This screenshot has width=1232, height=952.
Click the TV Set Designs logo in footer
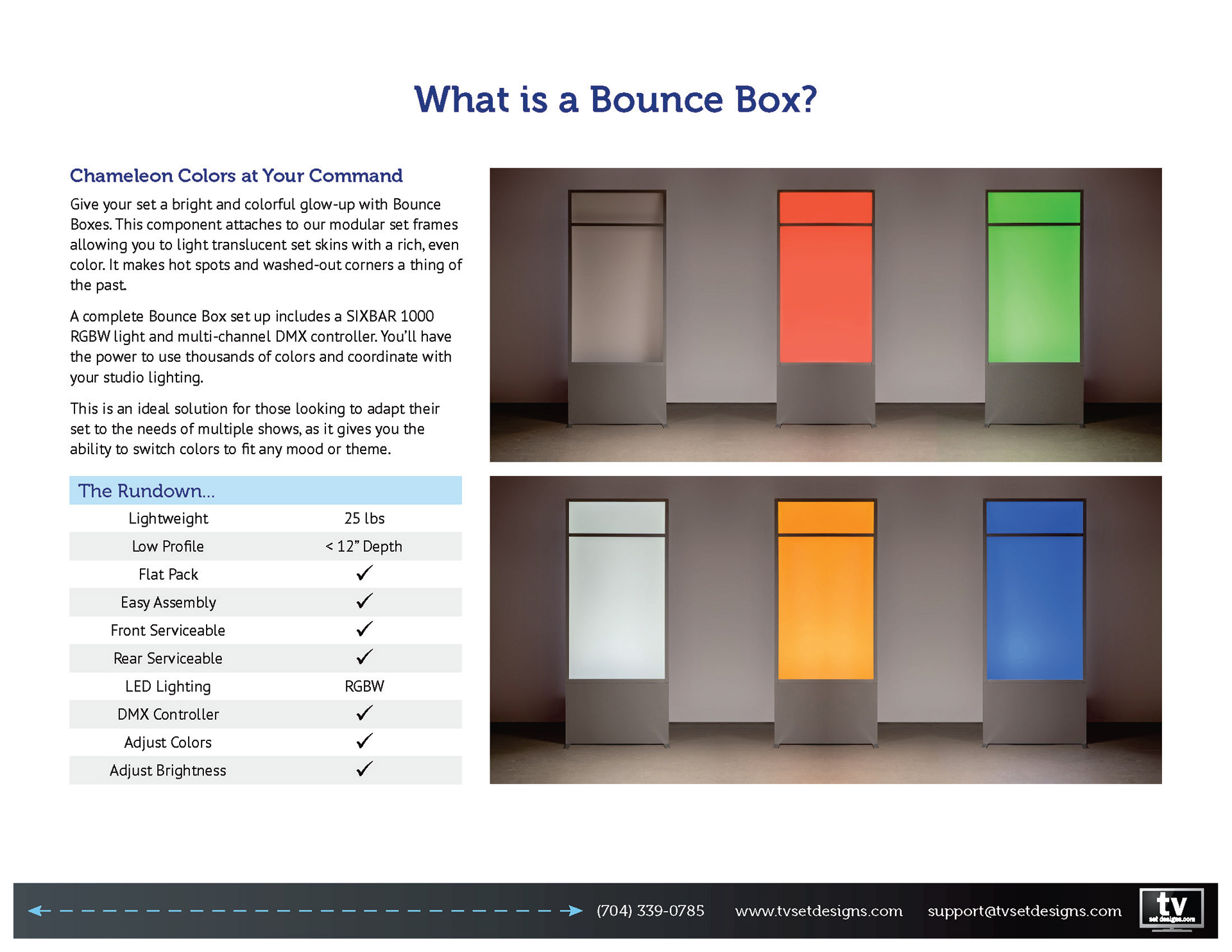pyautogui.click(x=1171, y=910)
